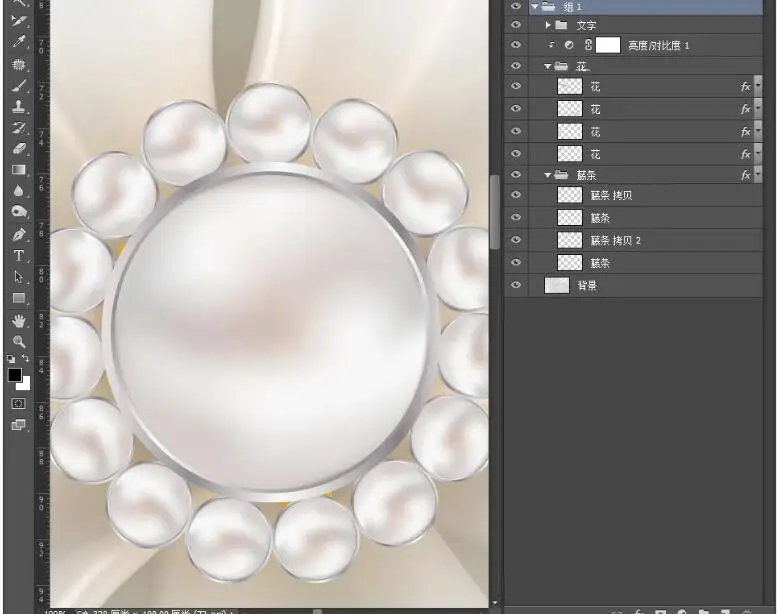
Task: Select the History Brush tool
Action: tap(19, 127)
